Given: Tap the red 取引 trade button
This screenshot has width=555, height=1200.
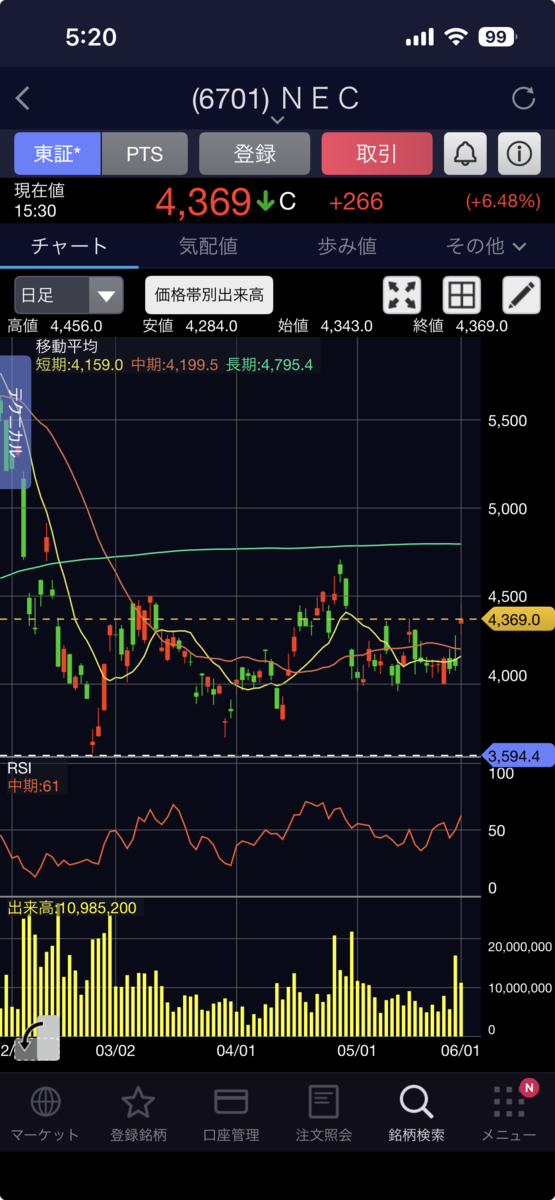Looking at the screenshot, I should coord(377,154).
